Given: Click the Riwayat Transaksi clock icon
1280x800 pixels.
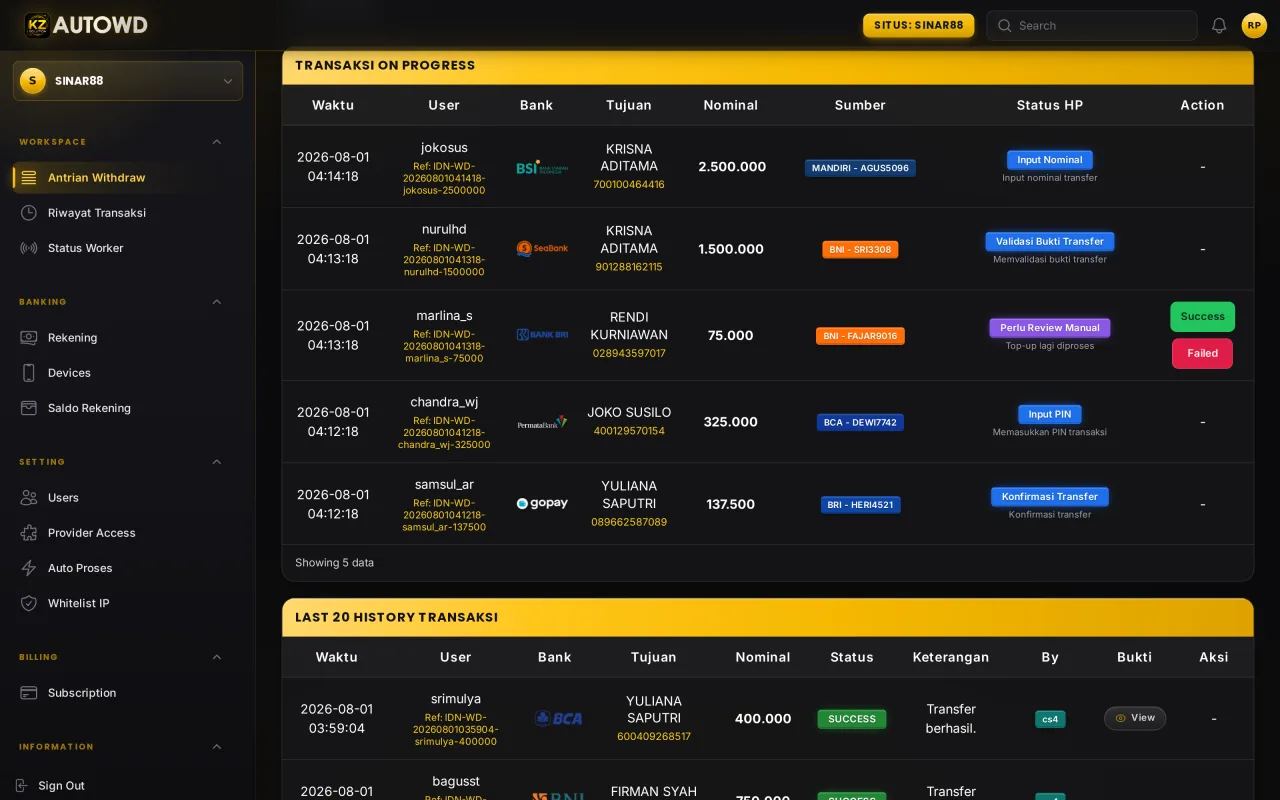Looking at the screenshot, I should coord(29,213).
